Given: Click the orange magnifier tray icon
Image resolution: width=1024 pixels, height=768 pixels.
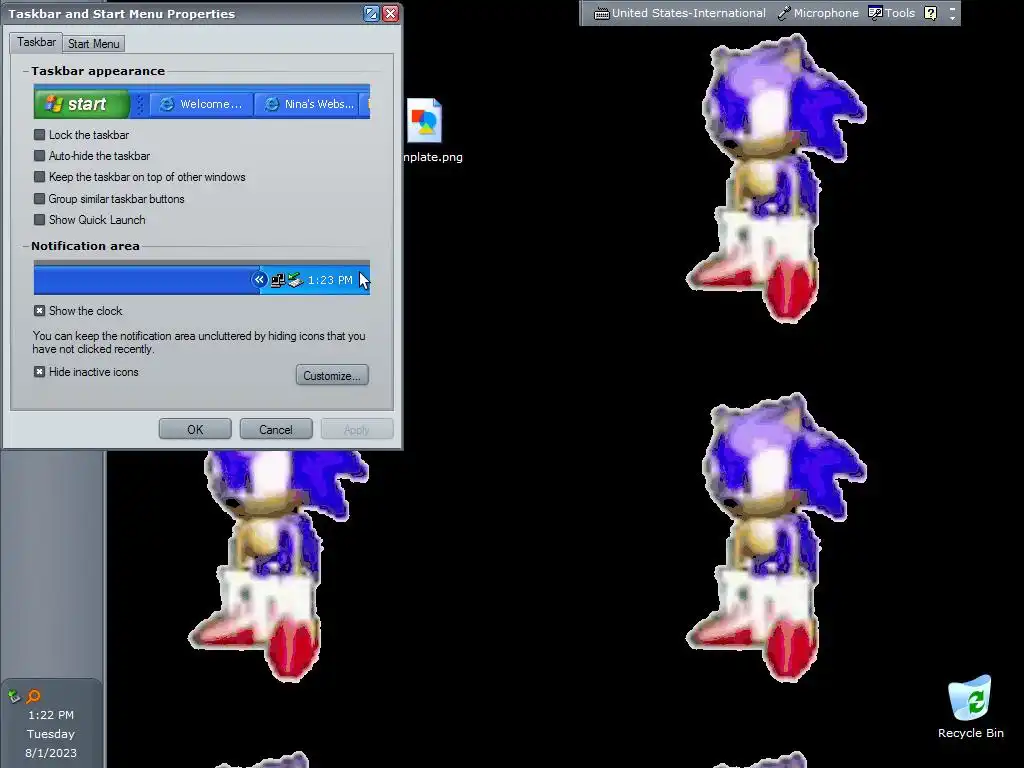Looking at the screenshot, I should (x=33, y=696).
